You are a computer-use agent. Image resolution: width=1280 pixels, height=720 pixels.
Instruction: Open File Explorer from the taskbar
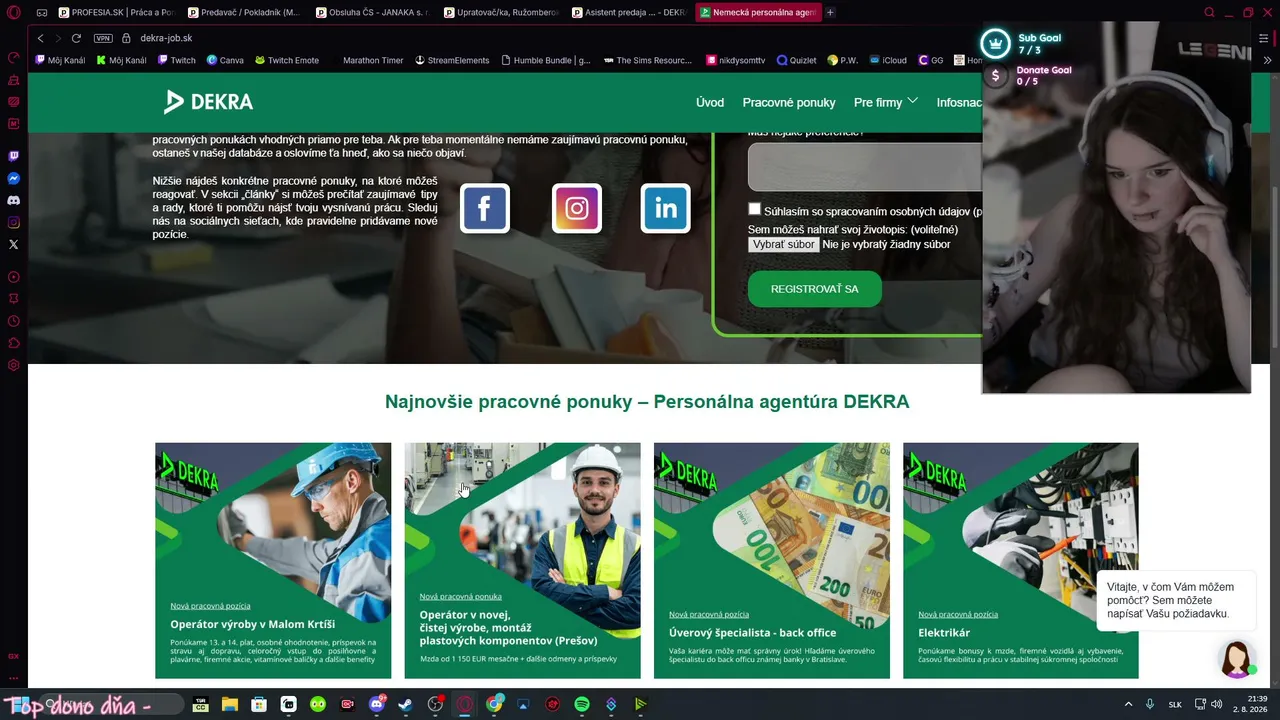(229, 704)
